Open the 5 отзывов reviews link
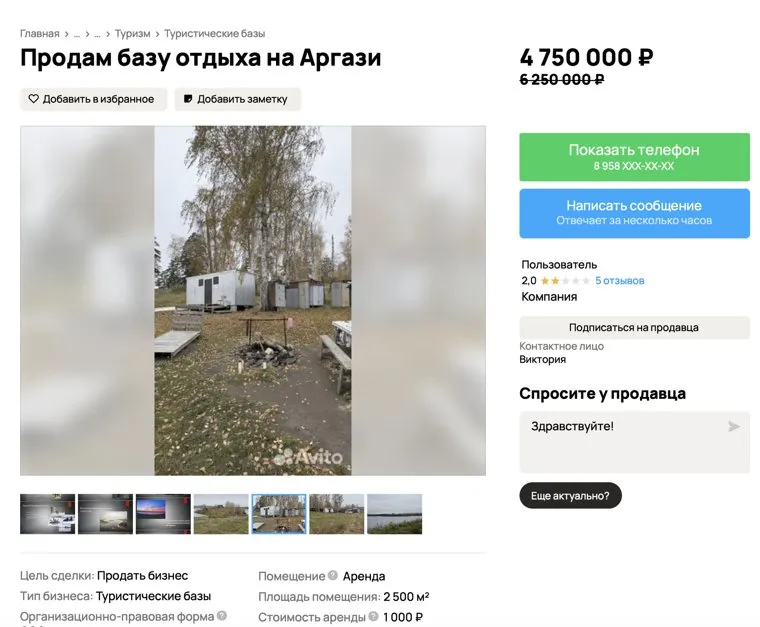Image resolution: width=760 pixels, height=627 pixels. (x=619, y=281)
